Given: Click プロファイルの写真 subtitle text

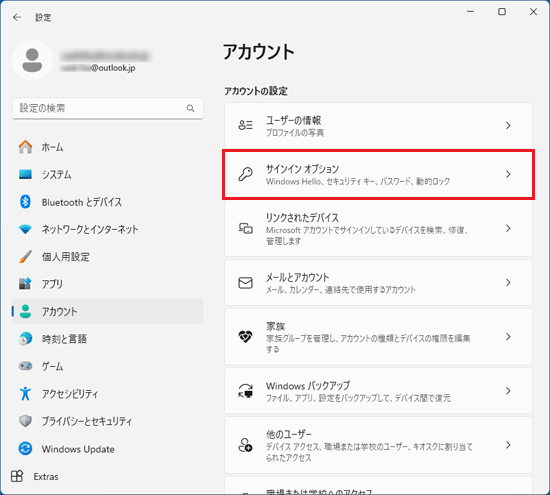Looking at the screenshot, I should (x=295, y=133).
